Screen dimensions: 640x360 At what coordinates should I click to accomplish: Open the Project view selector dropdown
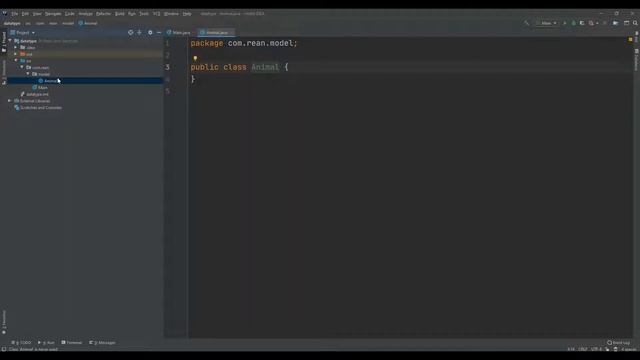[x=23, y=33]
